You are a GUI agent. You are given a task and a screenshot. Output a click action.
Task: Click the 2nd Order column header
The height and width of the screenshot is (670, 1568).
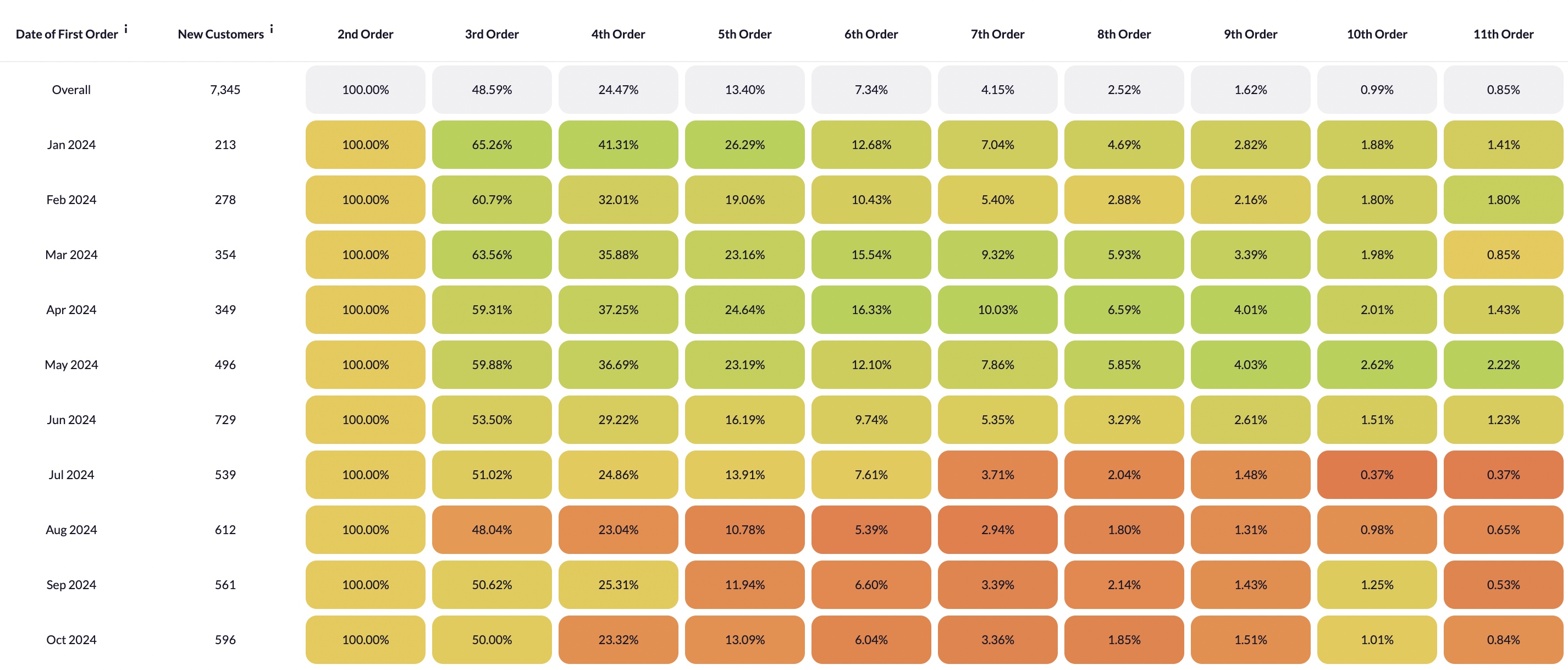(x=365, y=34)
